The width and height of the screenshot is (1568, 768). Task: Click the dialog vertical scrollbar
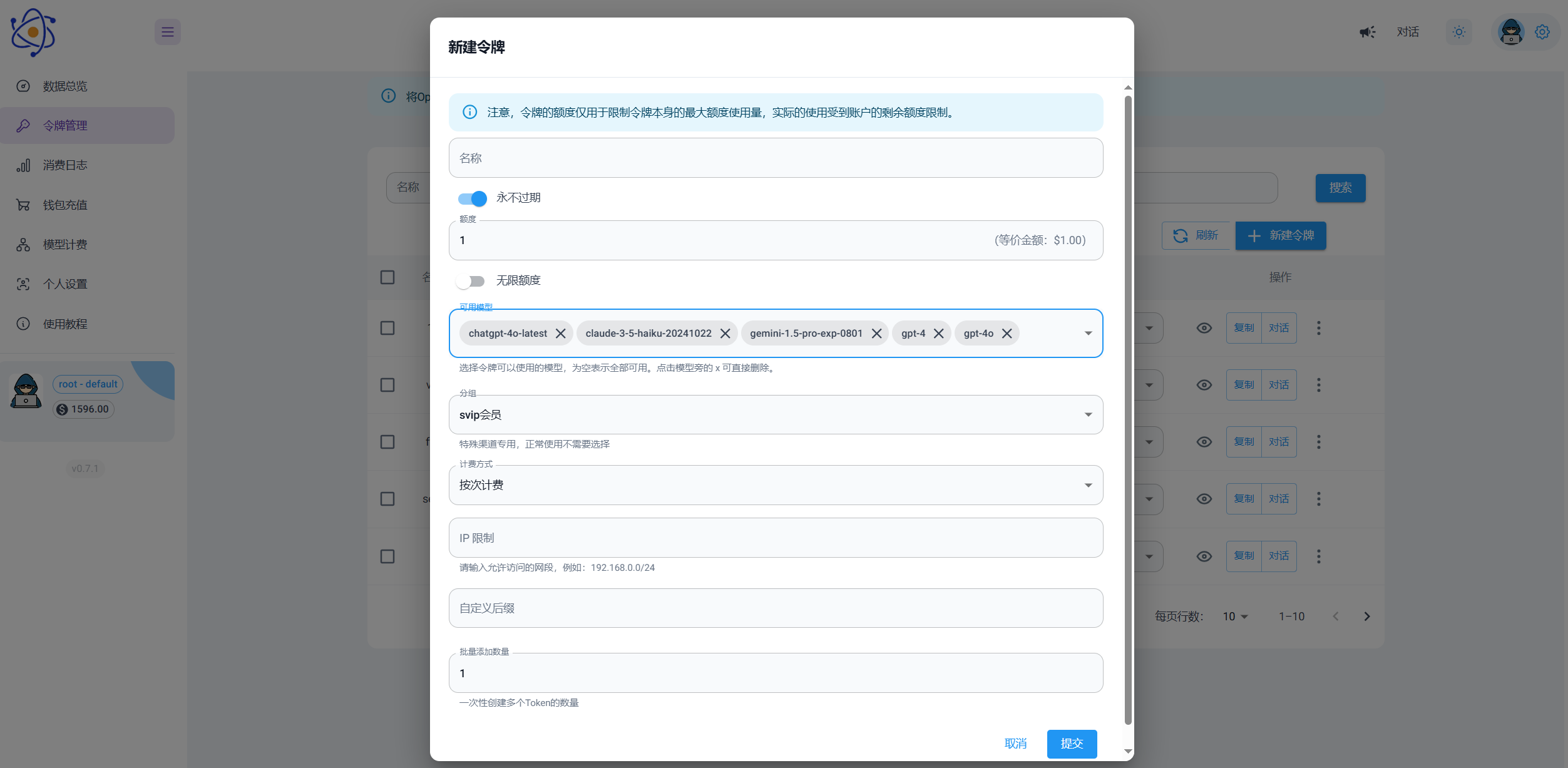pos(1128,410)
